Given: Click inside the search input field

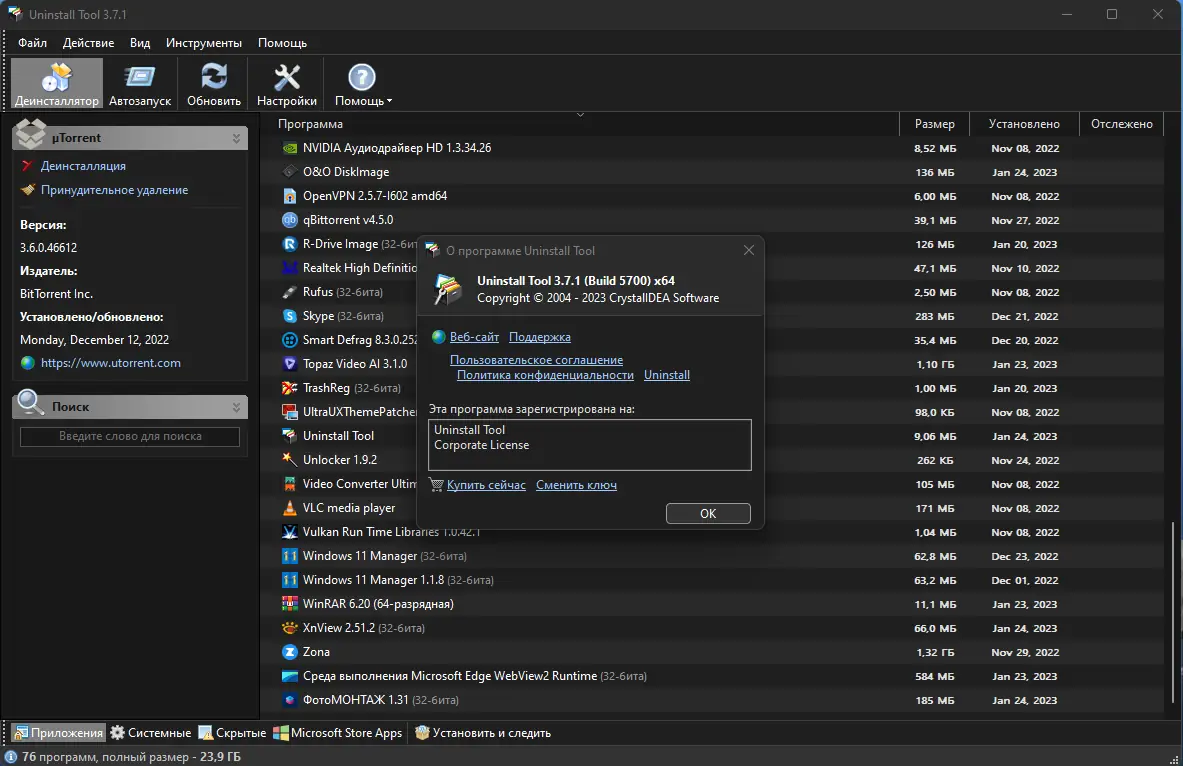Looking at the screenshot, I should tap(128, 436).
